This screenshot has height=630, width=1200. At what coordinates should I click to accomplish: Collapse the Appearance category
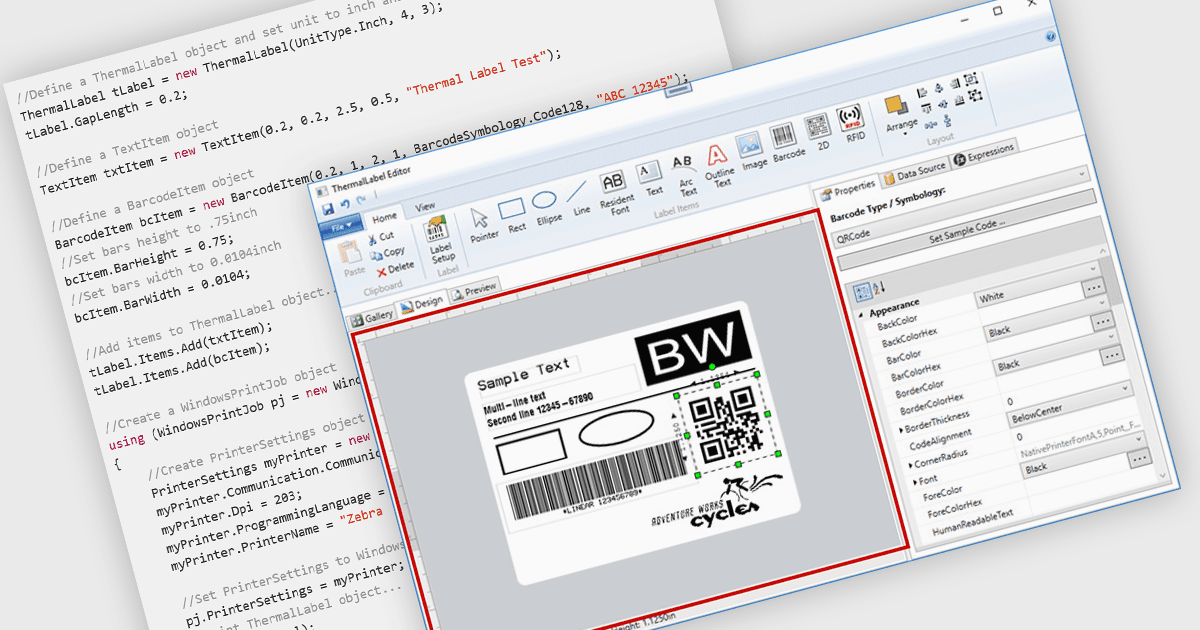click(x=862, y=314)
